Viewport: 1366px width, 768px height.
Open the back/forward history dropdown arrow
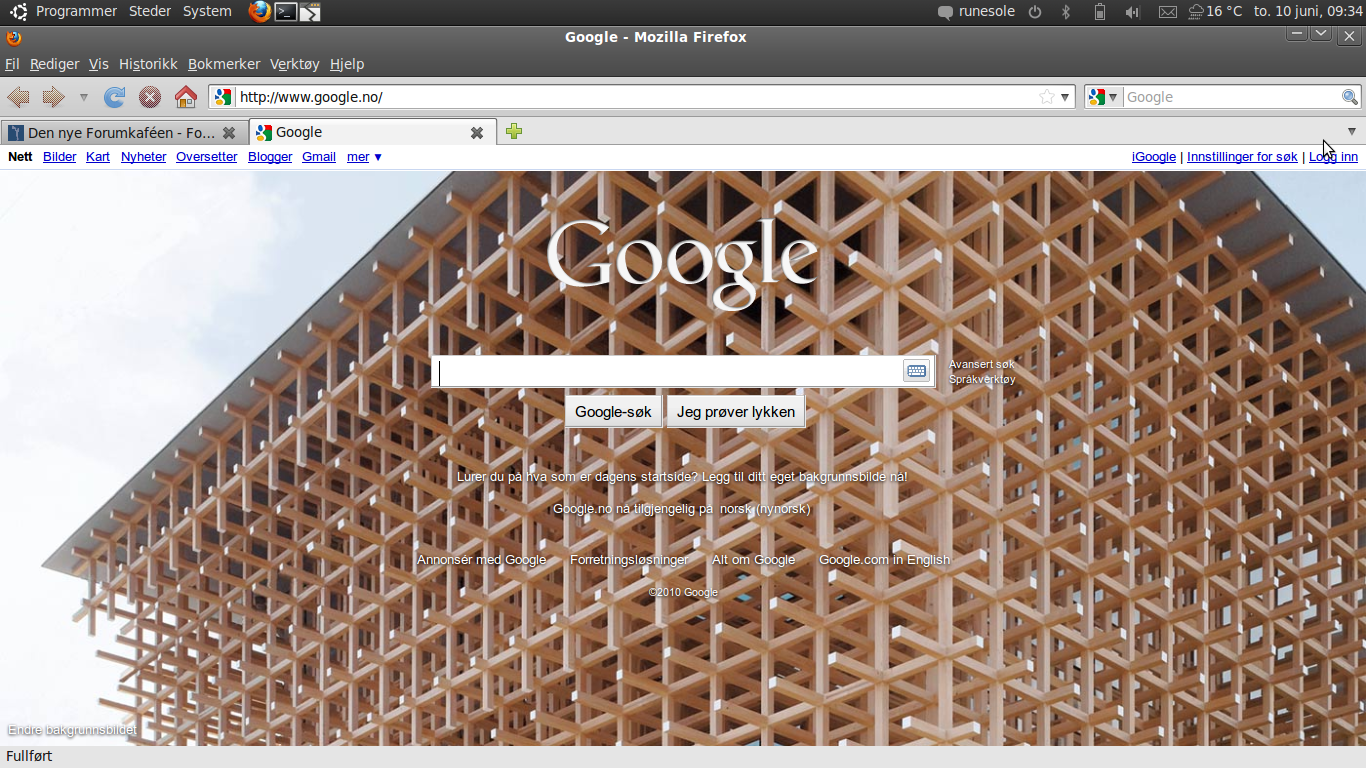pos(84,98)
